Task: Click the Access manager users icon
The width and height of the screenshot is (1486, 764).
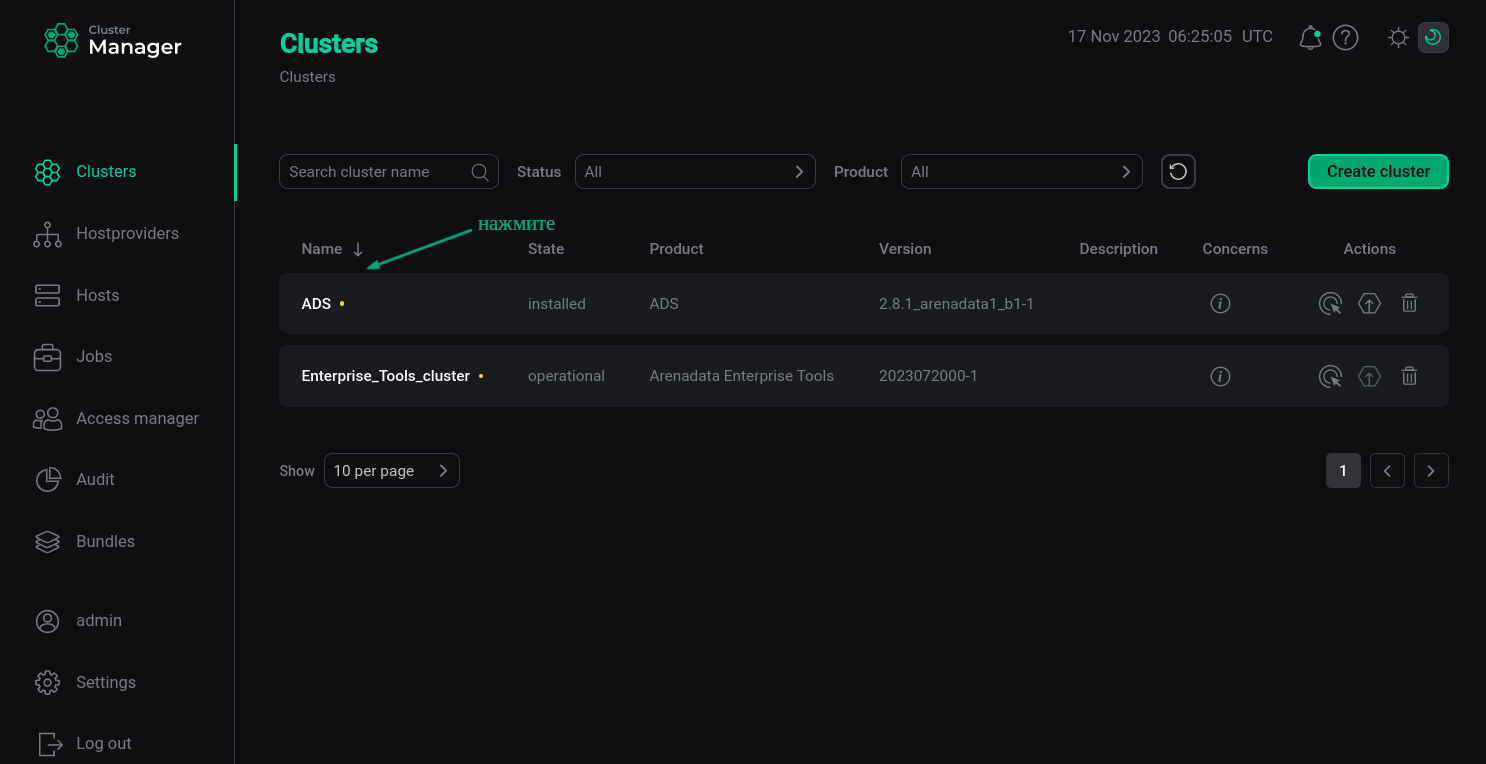Action: coord(47,419)
